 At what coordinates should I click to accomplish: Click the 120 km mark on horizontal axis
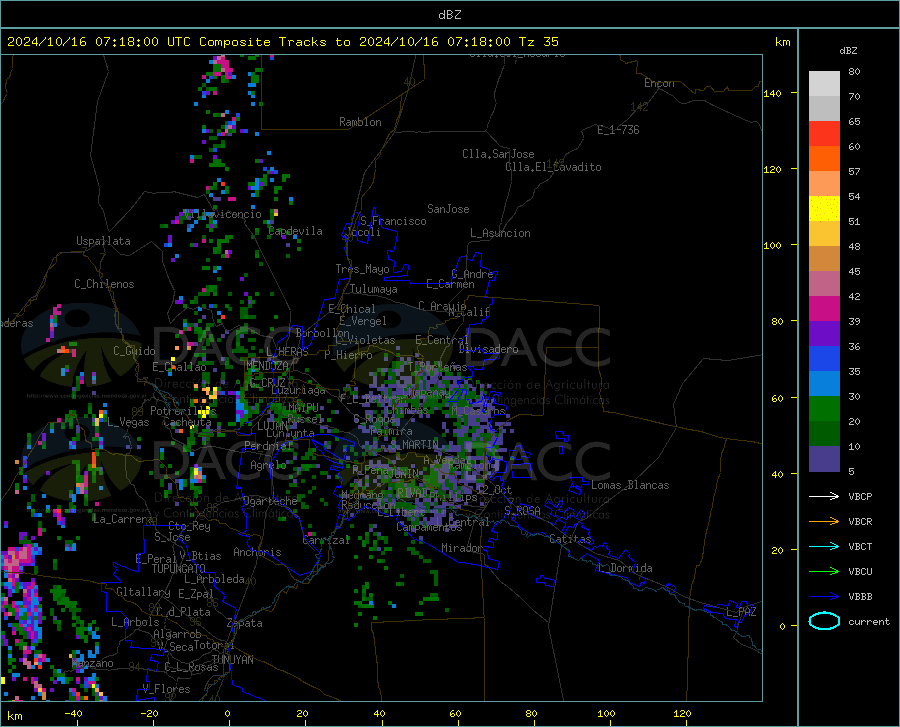[682, 714]
